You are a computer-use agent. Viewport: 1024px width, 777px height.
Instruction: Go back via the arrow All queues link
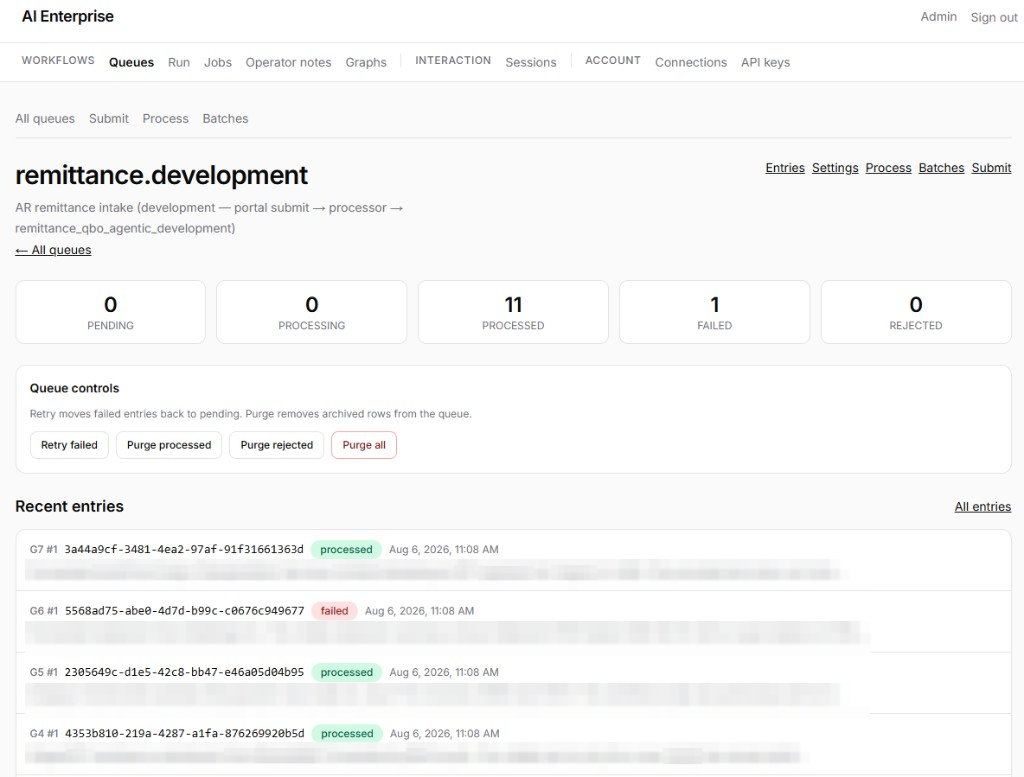click(x=54, y=250)
